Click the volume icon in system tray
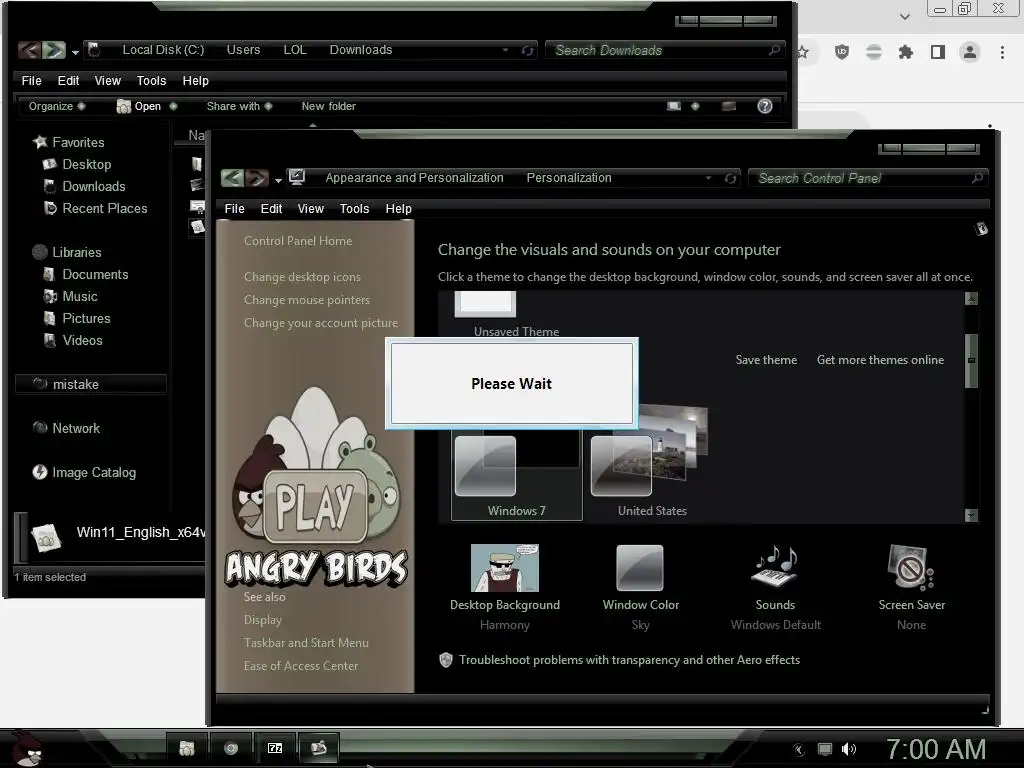Screen dimensions: 1024x768 [x=849, y=749]
